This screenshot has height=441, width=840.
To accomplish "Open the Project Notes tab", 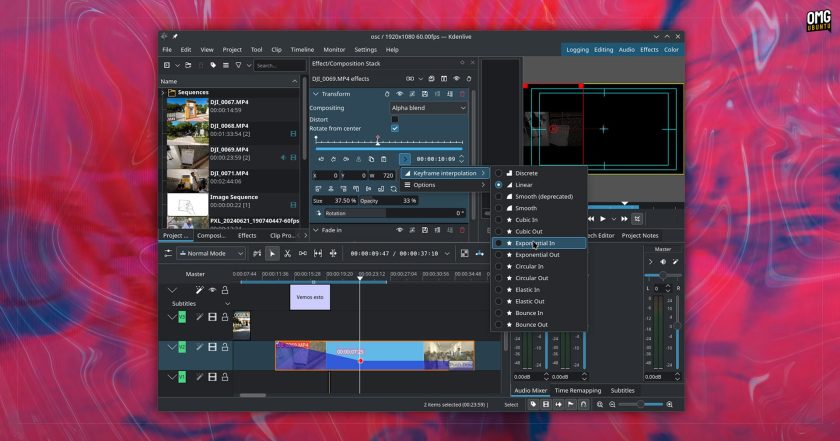I will click(640, 235).
